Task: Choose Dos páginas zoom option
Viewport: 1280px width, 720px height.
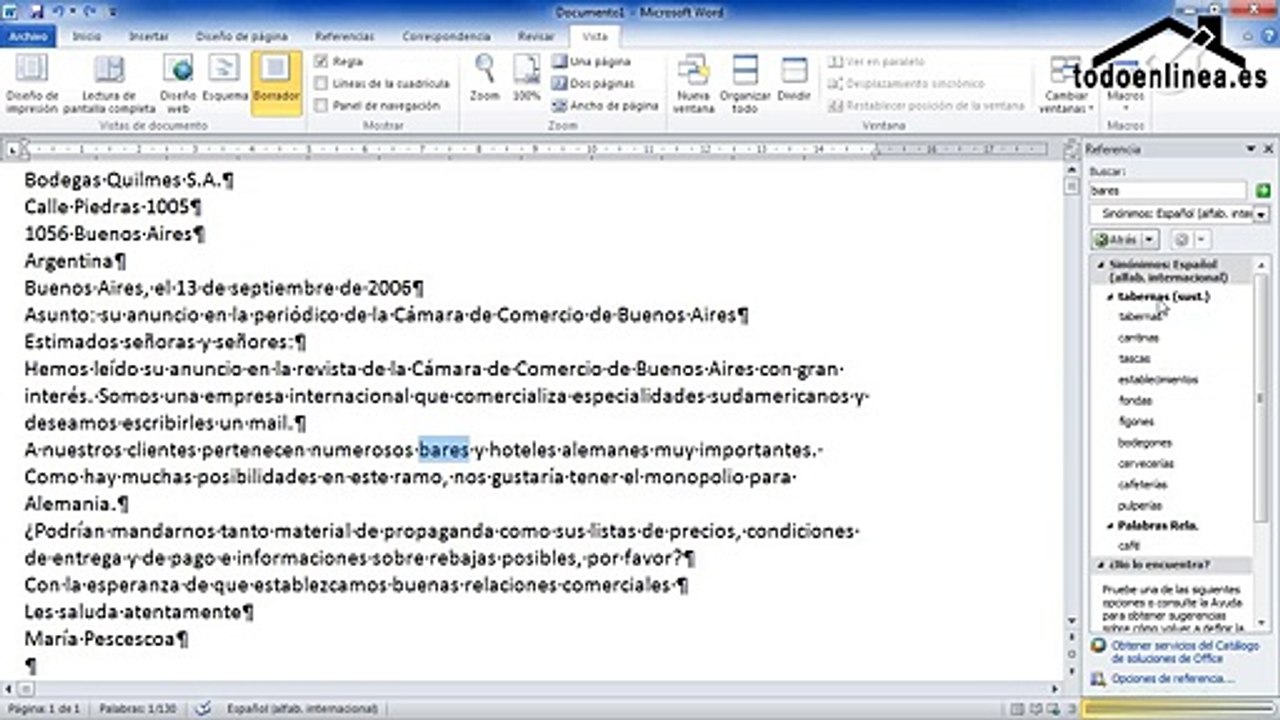Action: tap(594, 84)
